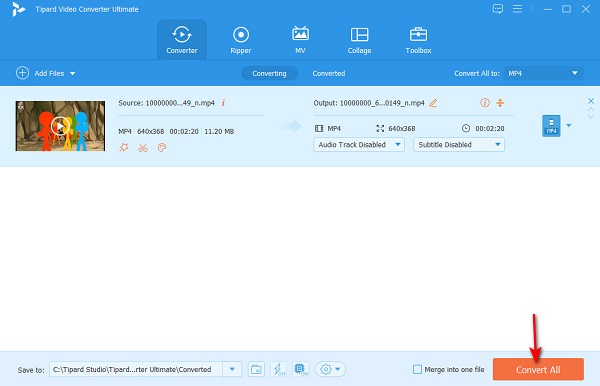Rename output file with pencil icon

(x=433, y=103)
